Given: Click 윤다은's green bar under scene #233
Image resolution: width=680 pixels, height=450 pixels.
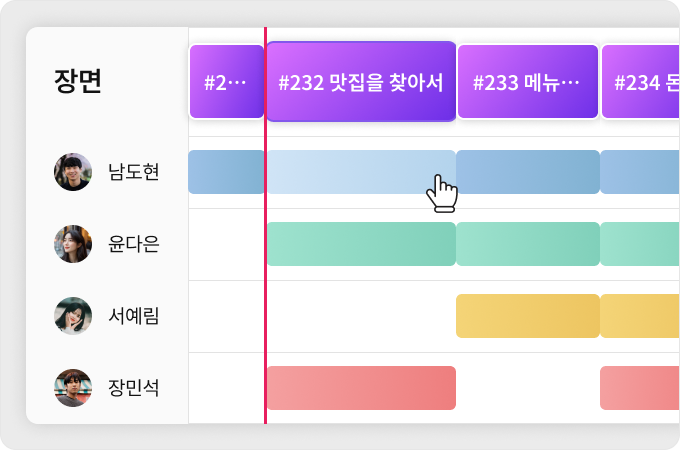Looking at the screenshot, I should (x=527, y=244).
